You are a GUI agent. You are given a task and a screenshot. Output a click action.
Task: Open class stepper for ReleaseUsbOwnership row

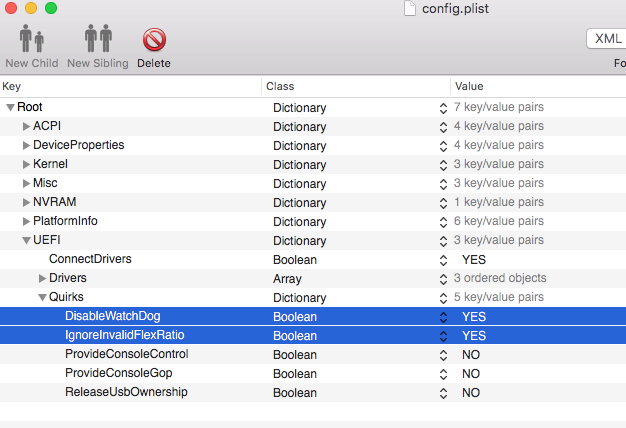(x=443, y=393)
